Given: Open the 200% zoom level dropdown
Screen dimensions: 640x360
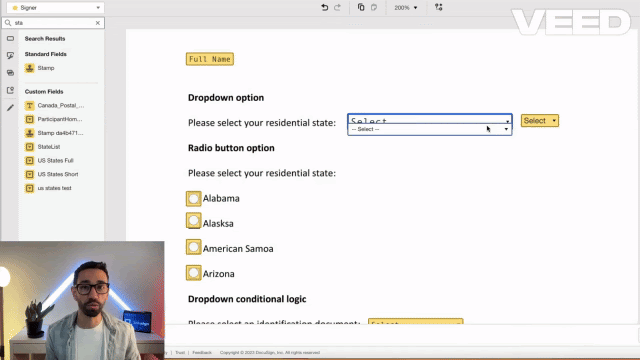Looking at the screenshot, I should [x=406, y=8].
